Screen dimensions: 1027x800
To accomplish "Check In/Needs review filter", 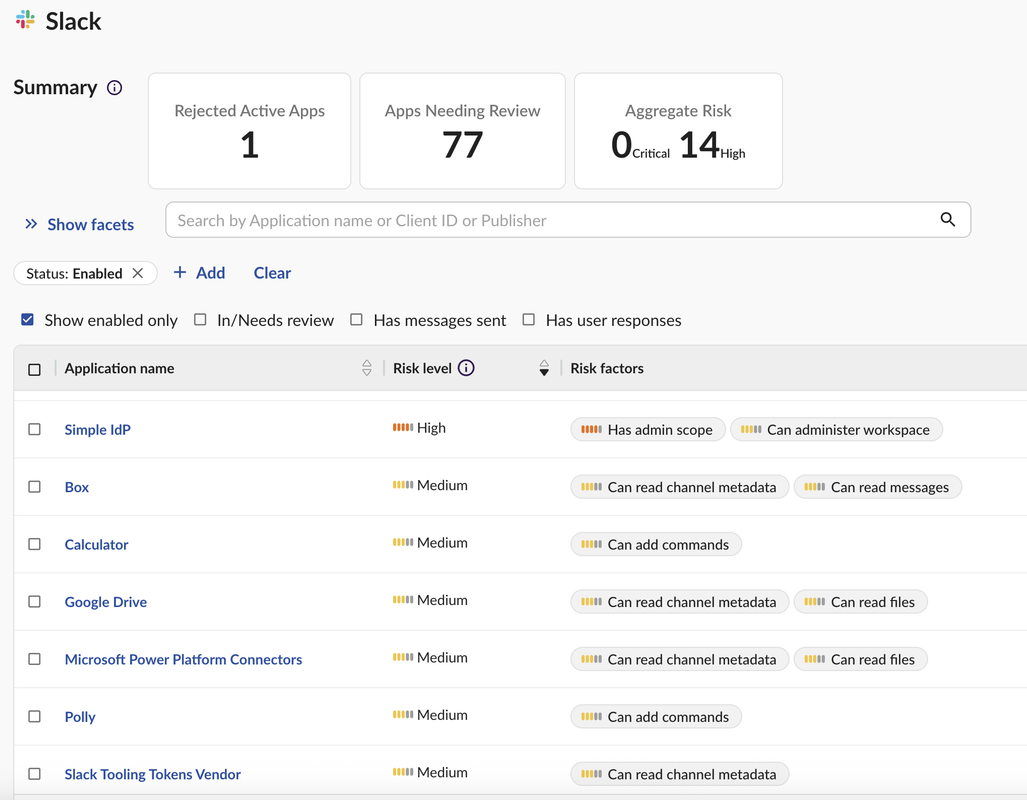I will [x=200, y=320].
